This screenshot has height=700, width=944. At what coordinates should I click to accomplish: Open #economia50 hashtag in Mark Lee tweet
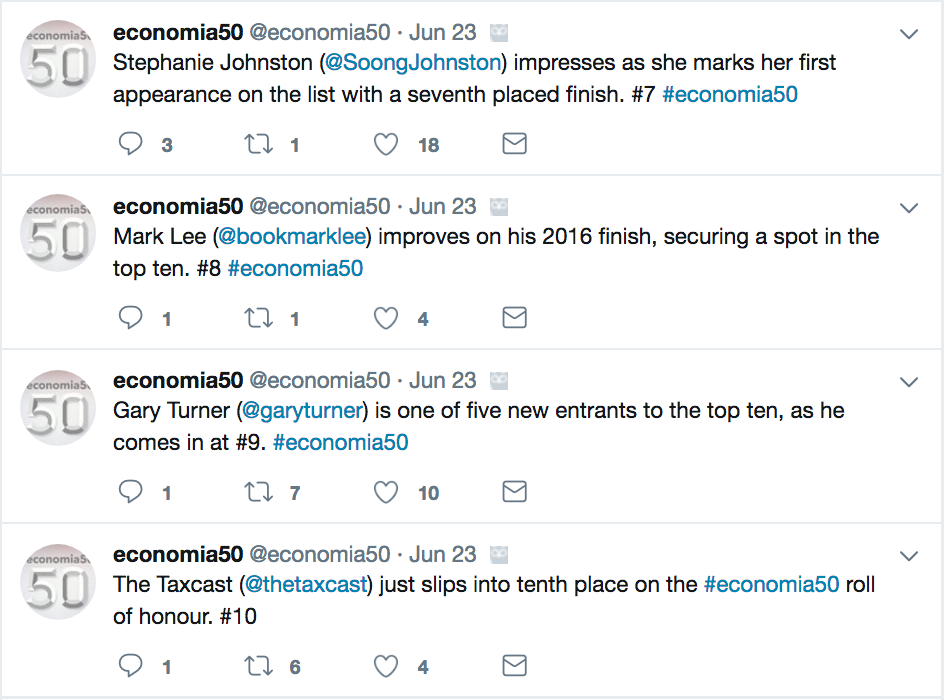click(295, 268)
